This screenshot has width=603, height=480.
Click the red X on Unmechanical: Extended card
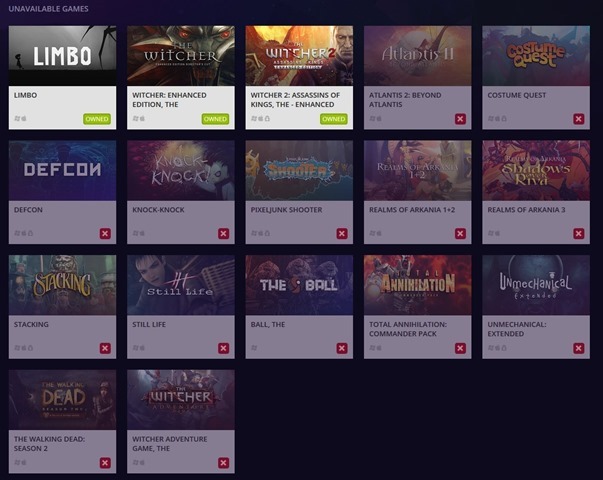[x=578, y=349]
